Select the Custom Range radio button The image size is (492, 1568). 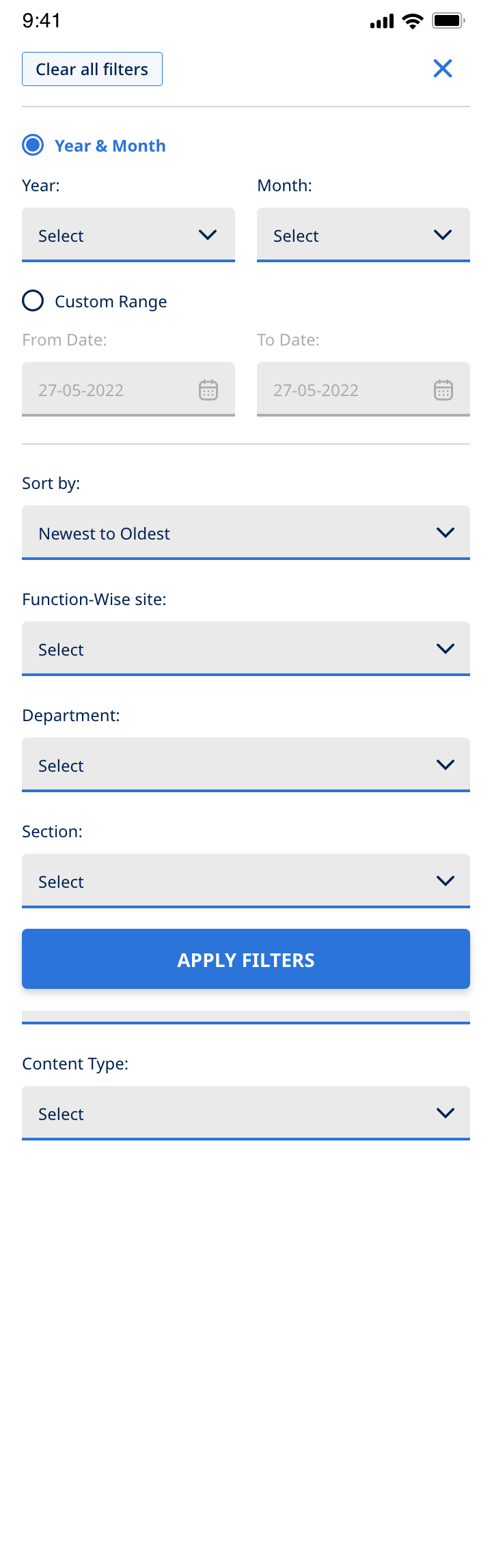pos(33,301)
